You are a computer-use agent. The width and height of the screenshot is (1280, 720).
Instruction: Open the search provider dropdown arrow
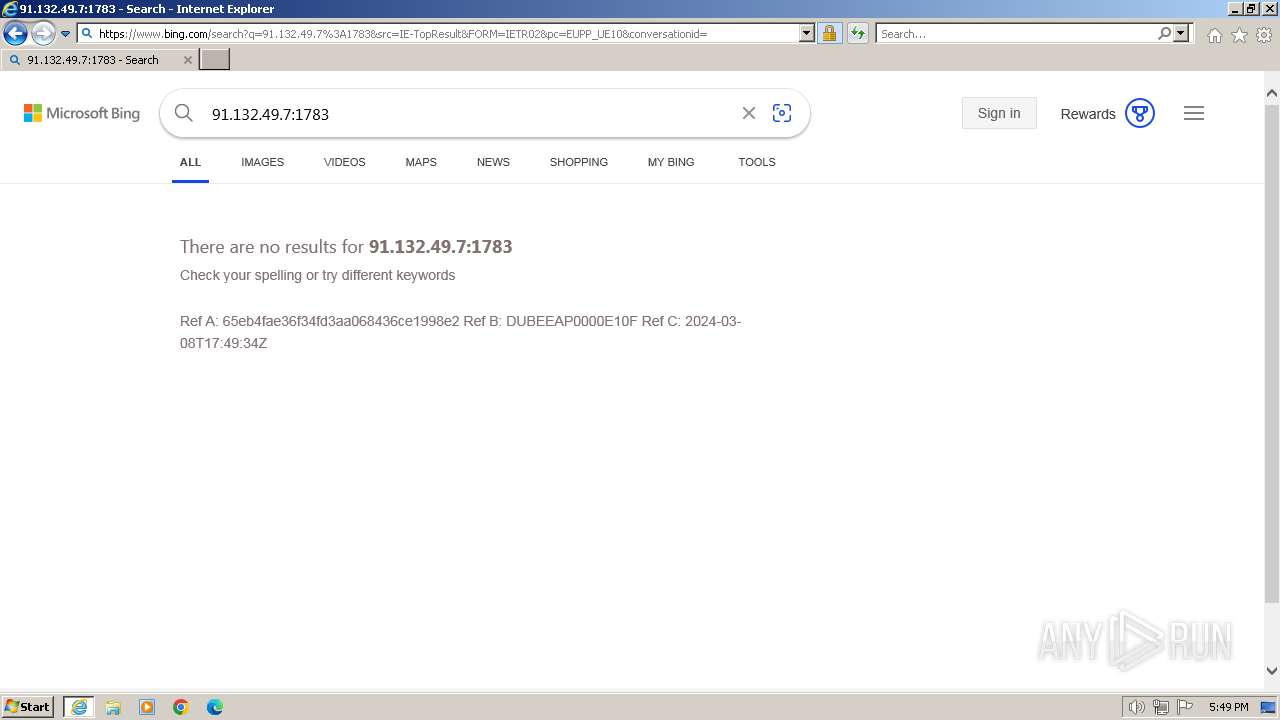(x=1181, y=33)
